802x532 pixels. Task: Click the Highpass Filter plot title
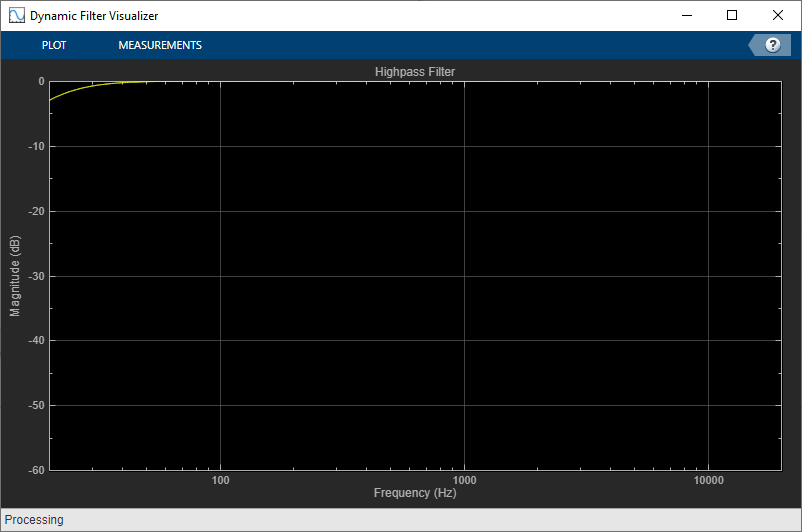click(x=415, y=72)
